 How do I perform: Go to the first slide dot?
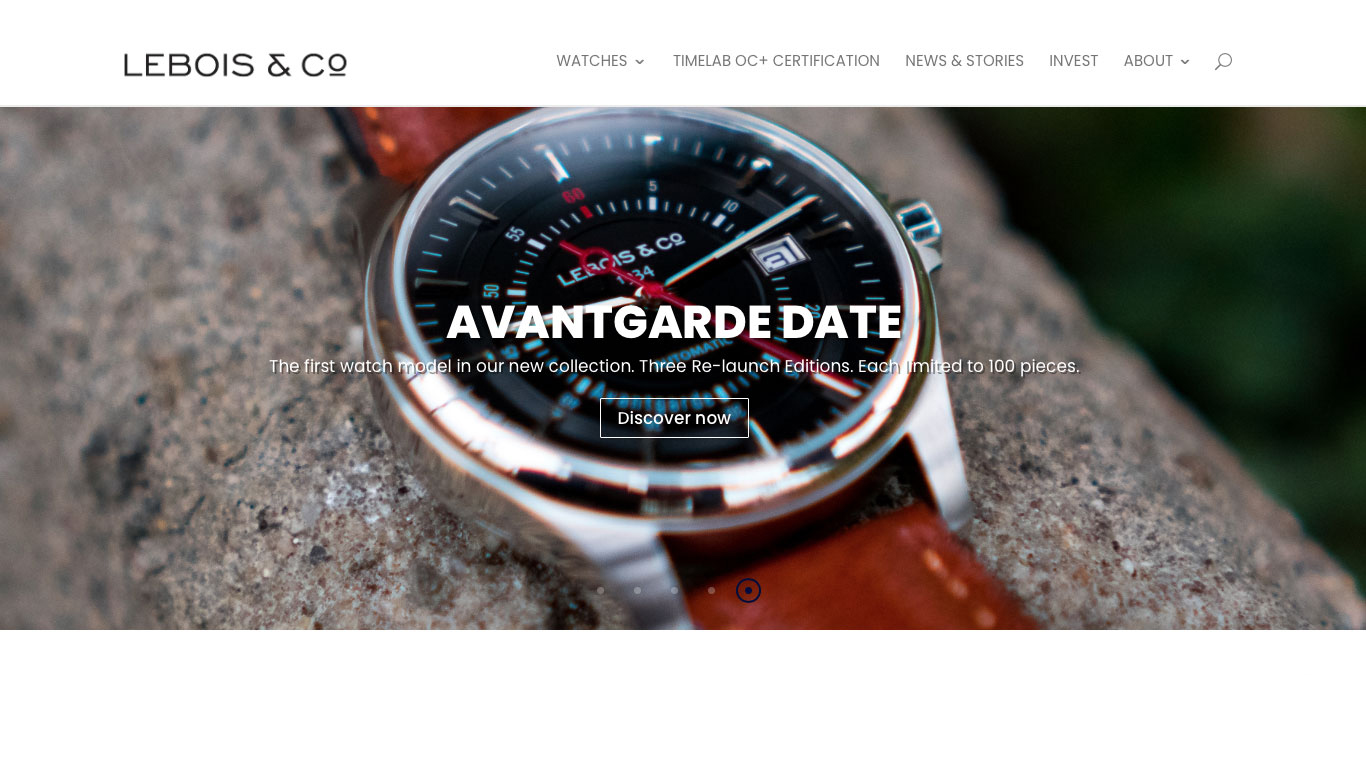[600, 590]
